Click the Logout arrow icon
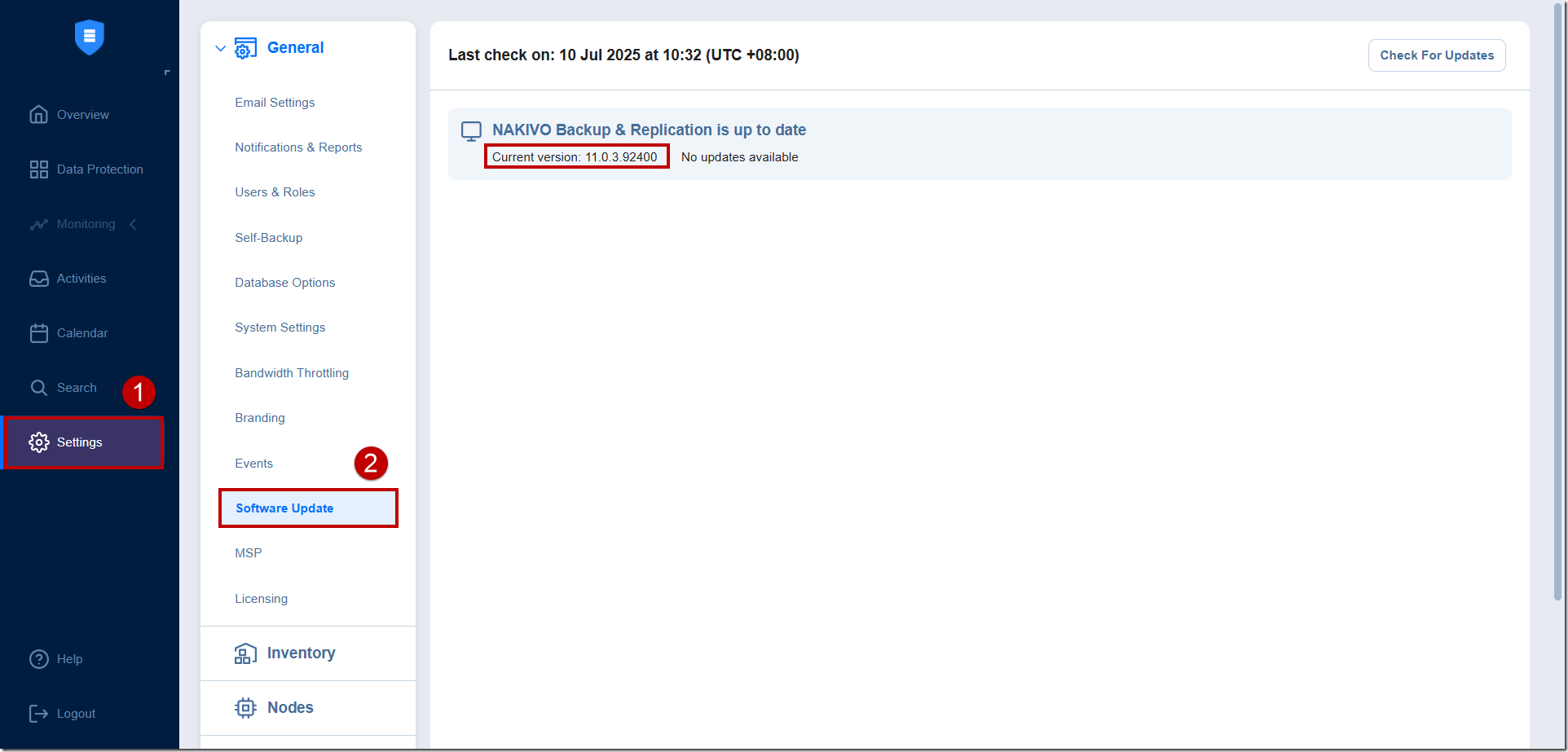The height and width of the screenshot is (752, 1568). tap(38, 714)
